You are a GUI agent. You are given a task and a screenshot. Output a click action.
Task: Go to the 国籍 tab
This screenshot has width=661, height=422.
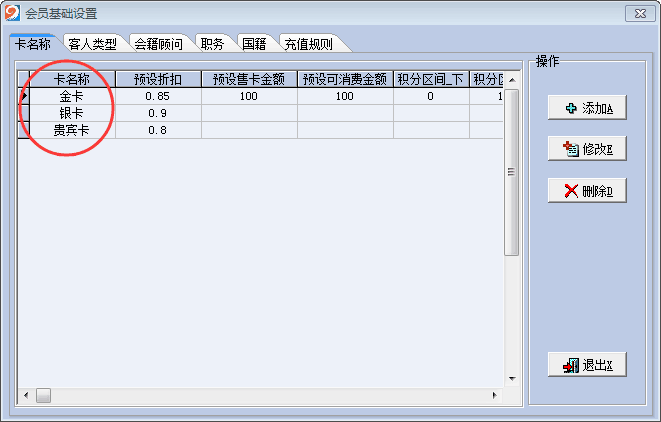254,44
